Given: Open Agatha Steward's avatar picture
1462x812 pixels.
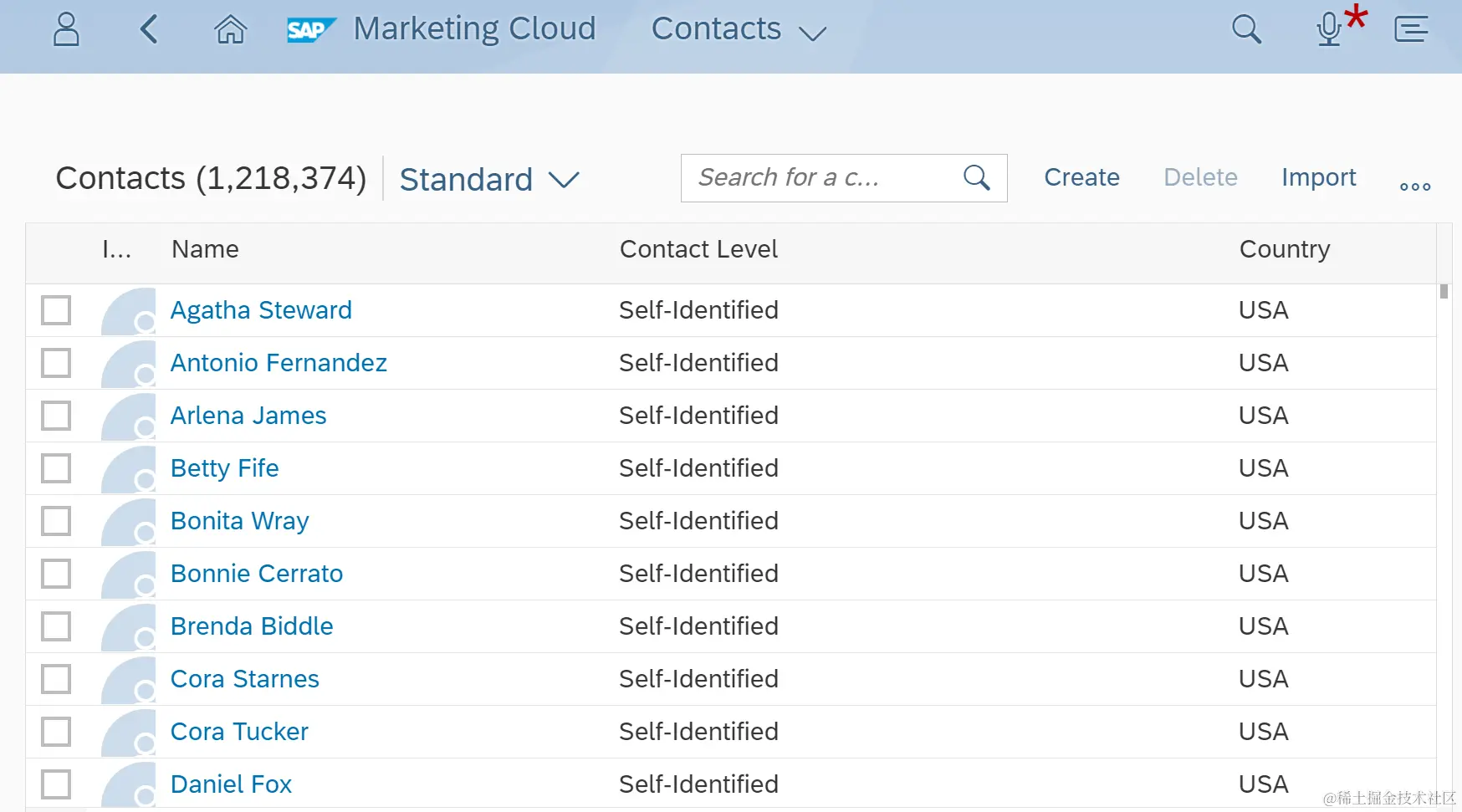Looking at the screenshot, I should pos(129,311).
